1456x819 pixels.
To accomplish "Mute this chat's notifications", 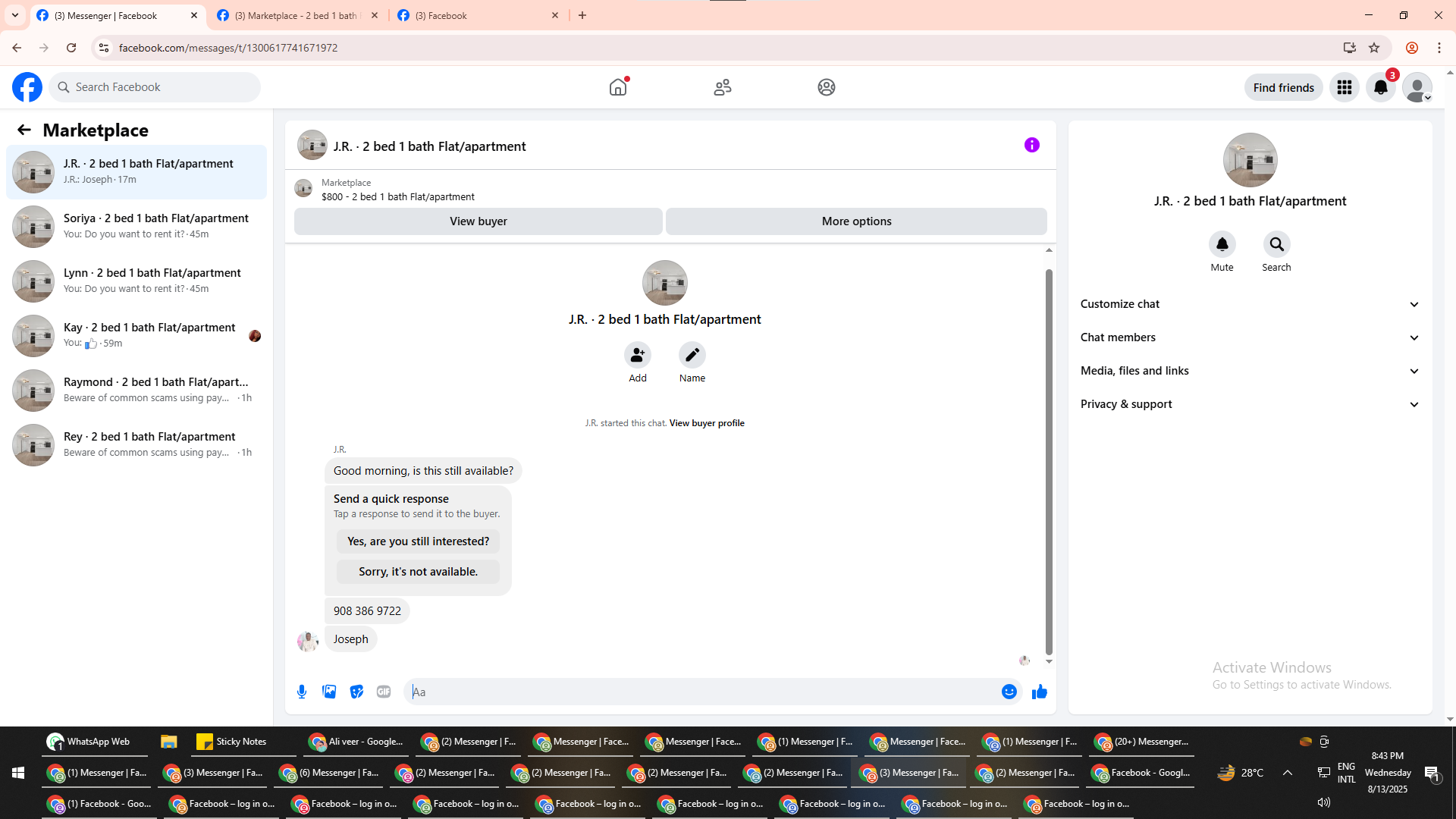I will click(1222, 245).
